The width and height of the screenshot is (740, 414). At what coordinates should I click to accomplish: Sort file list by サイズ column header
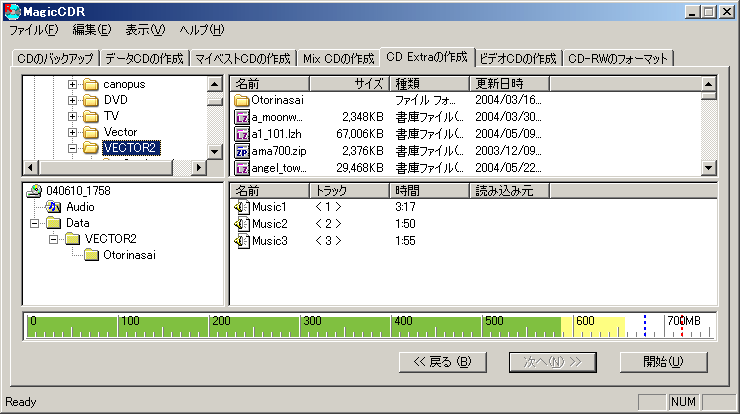point(349,84)
